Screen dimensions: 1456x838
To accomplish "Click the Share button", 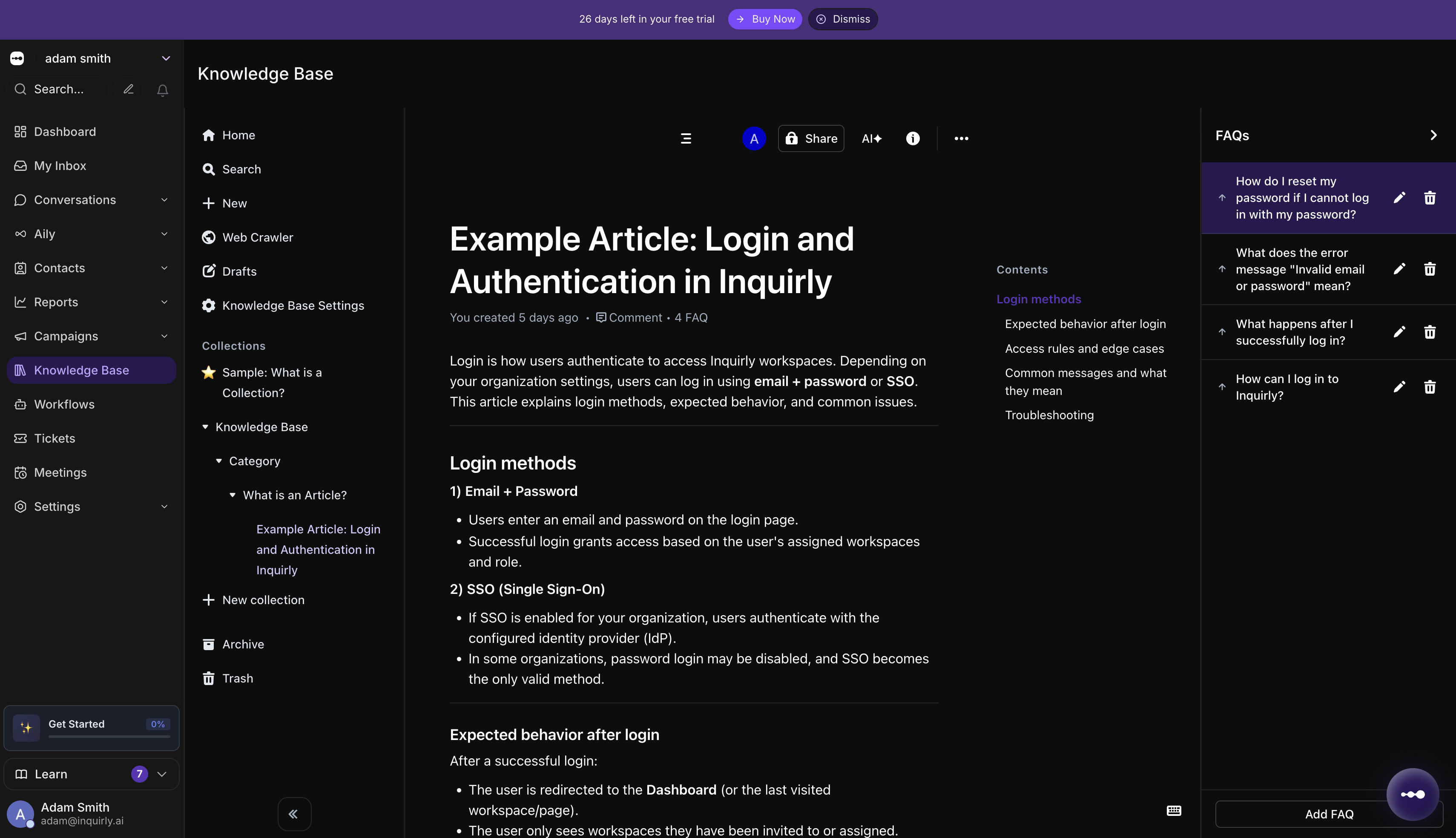I will (810, 138).
